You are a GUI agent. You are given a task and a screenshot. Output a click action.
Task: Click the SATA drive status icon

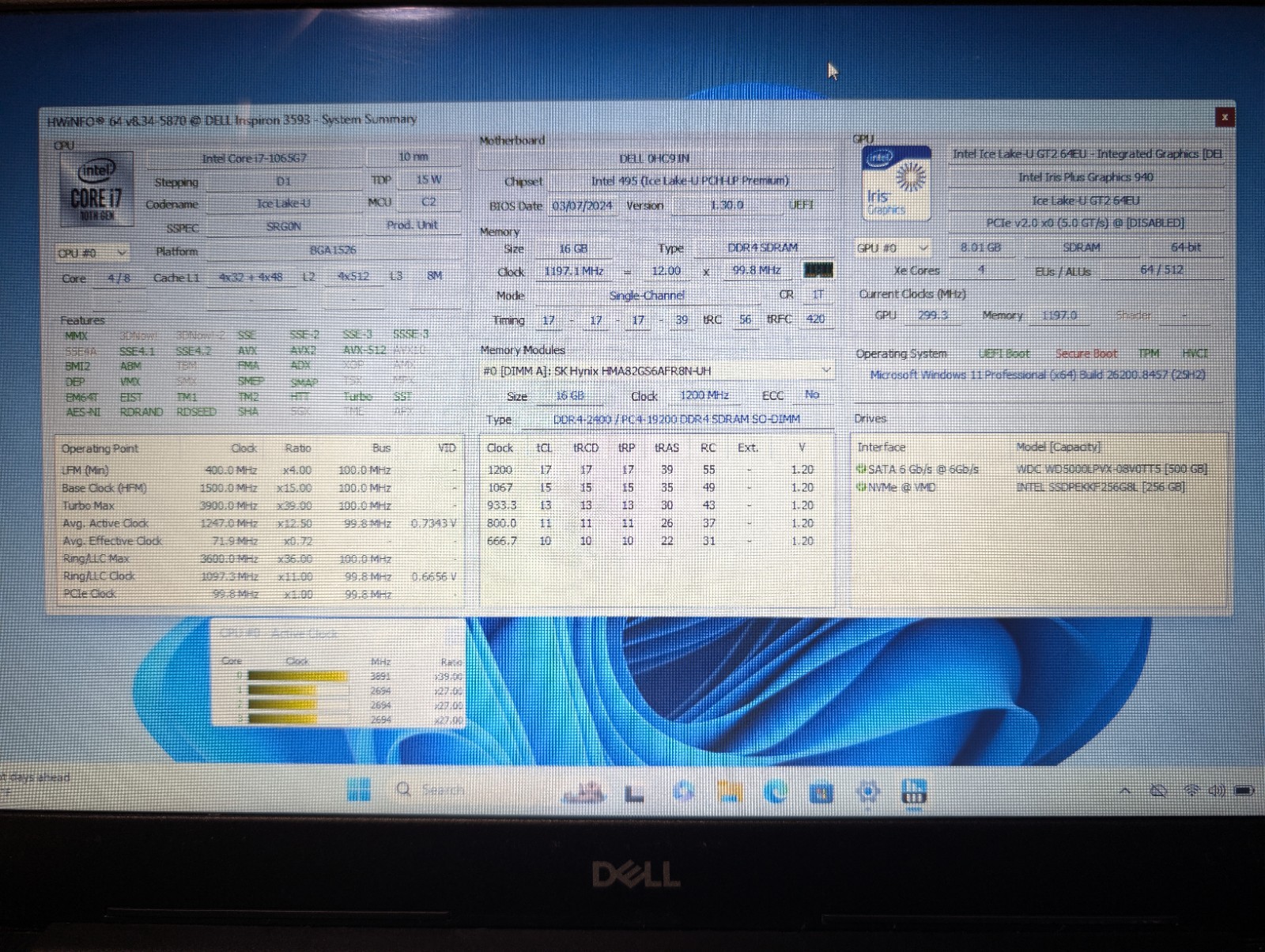tap(861, 469)
